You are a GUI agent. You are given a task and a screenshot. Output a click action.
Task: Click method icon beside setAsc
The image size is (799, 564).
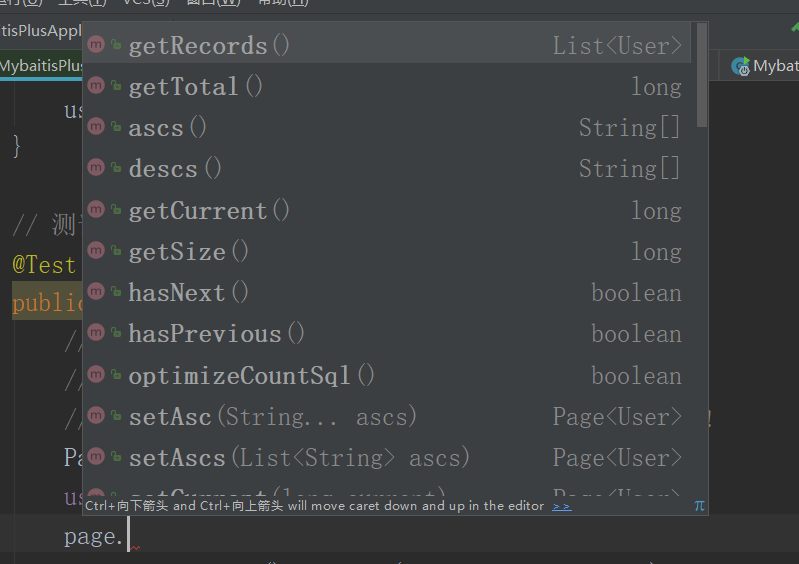point(96,416)
